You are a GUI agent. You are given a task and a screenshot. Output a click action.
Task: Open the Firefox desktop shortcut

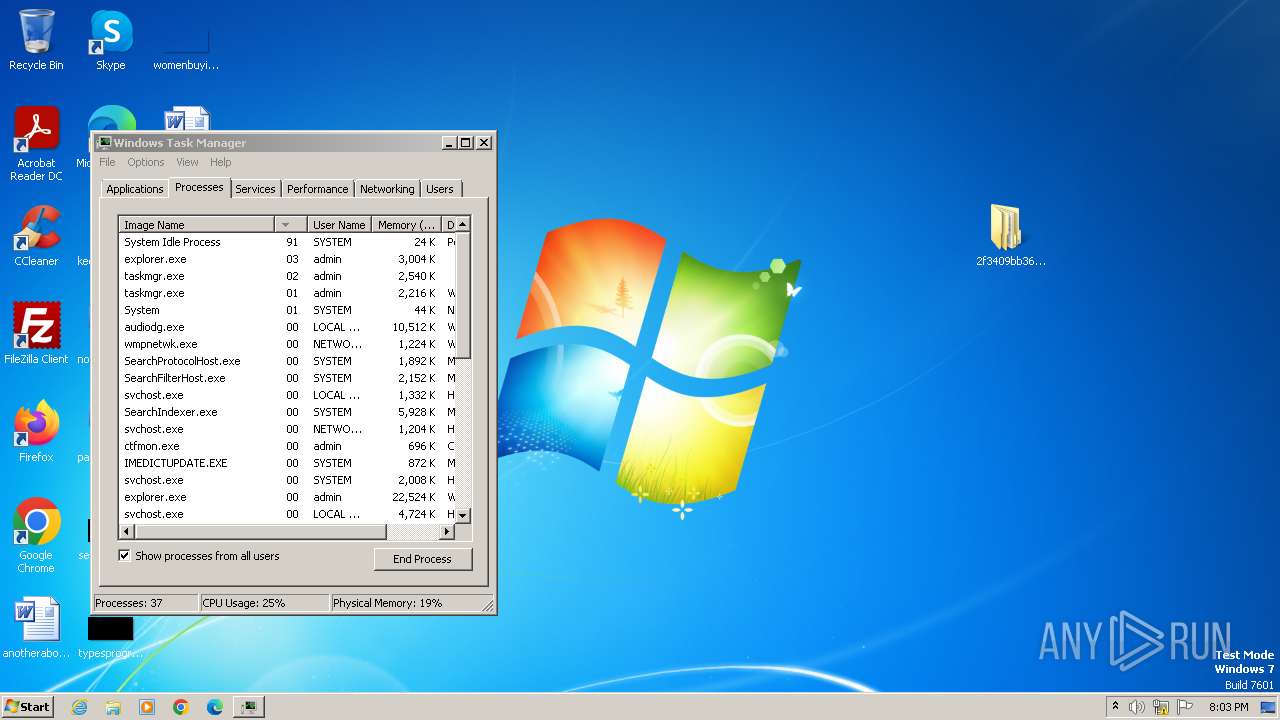tap(36, 432)
